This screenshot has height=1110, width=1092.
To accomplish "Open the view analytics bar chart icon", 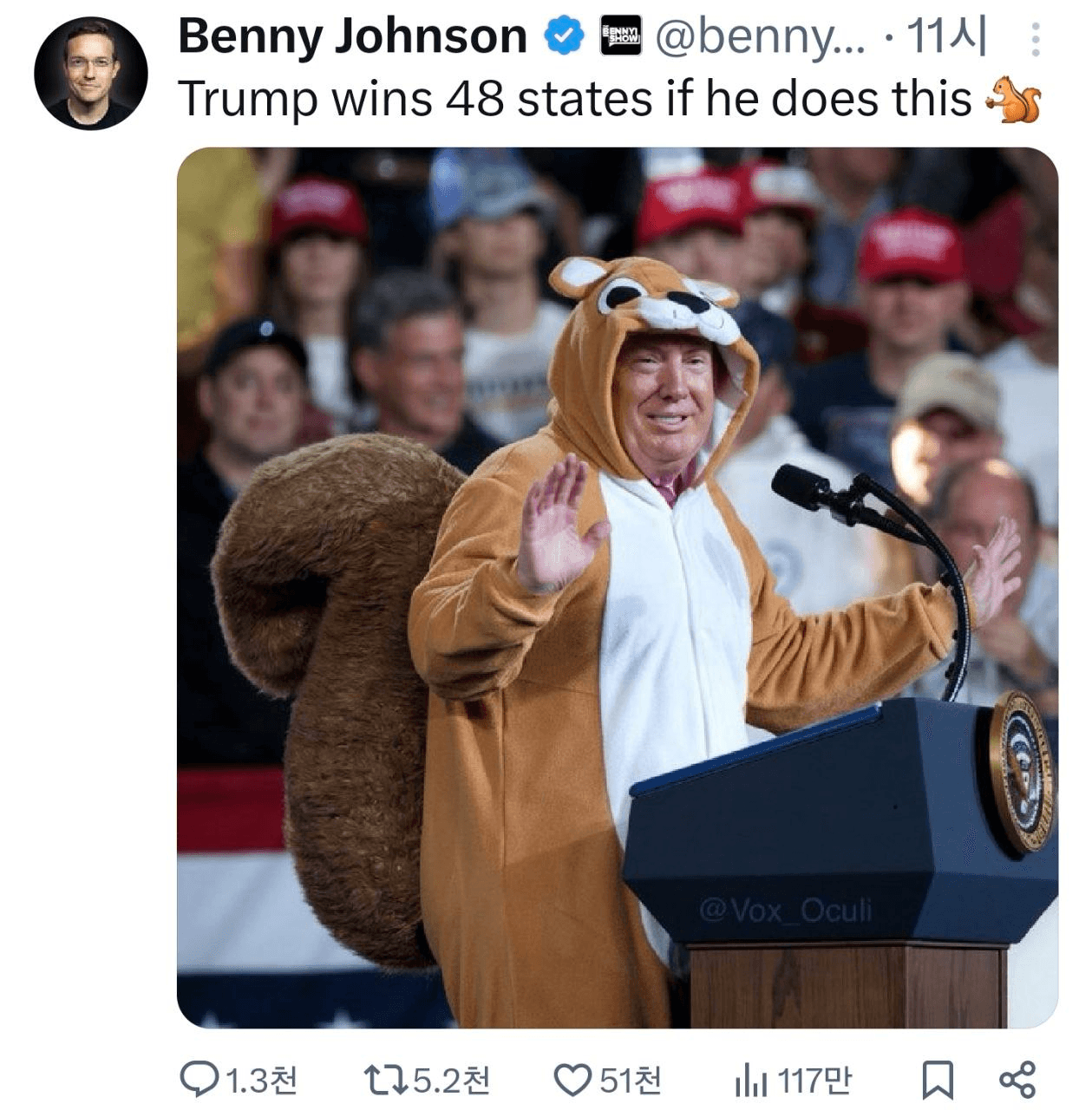I will (x=750, y=1081).
